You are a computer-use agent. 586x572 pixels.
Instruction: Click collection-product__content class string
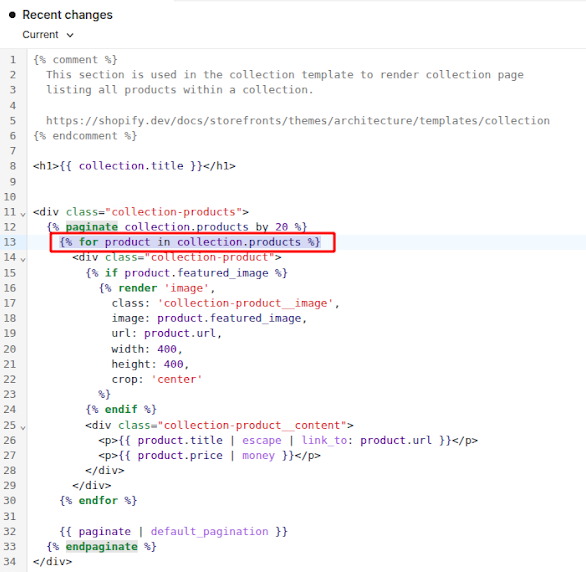[x=252, y=425]
